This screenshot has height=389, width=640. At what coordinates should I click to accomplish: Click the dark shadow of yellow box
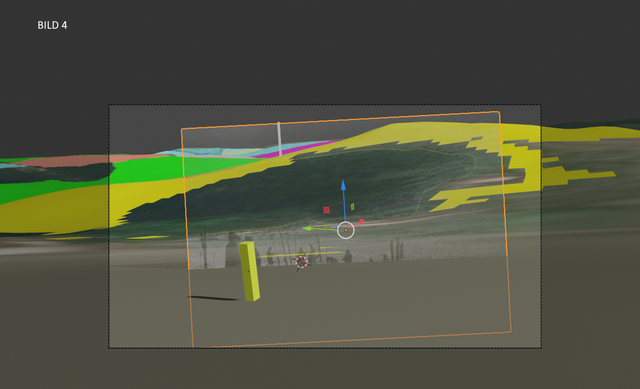point(212,298)
